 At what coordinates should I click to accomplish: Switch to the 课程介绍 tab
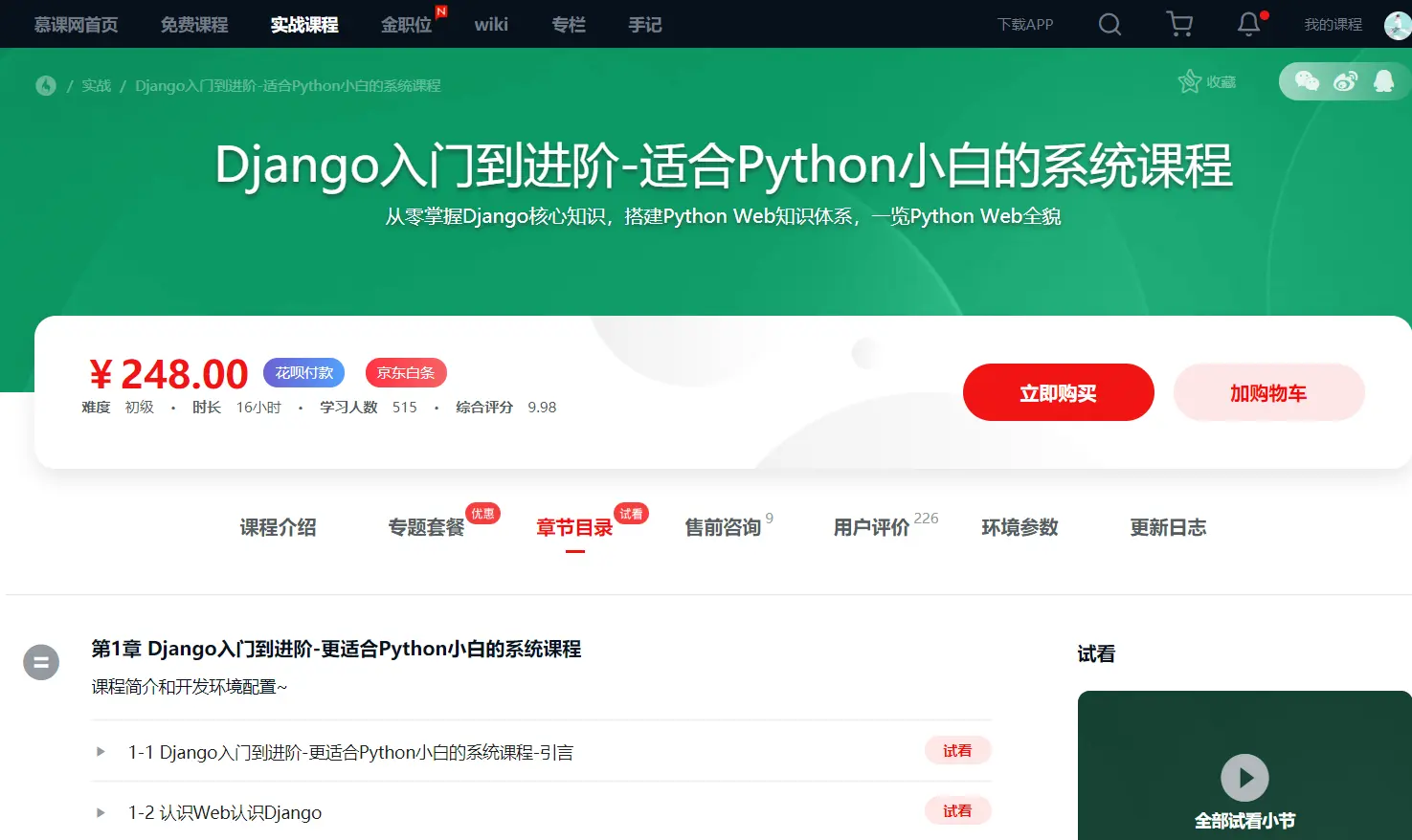coord(278,527)
